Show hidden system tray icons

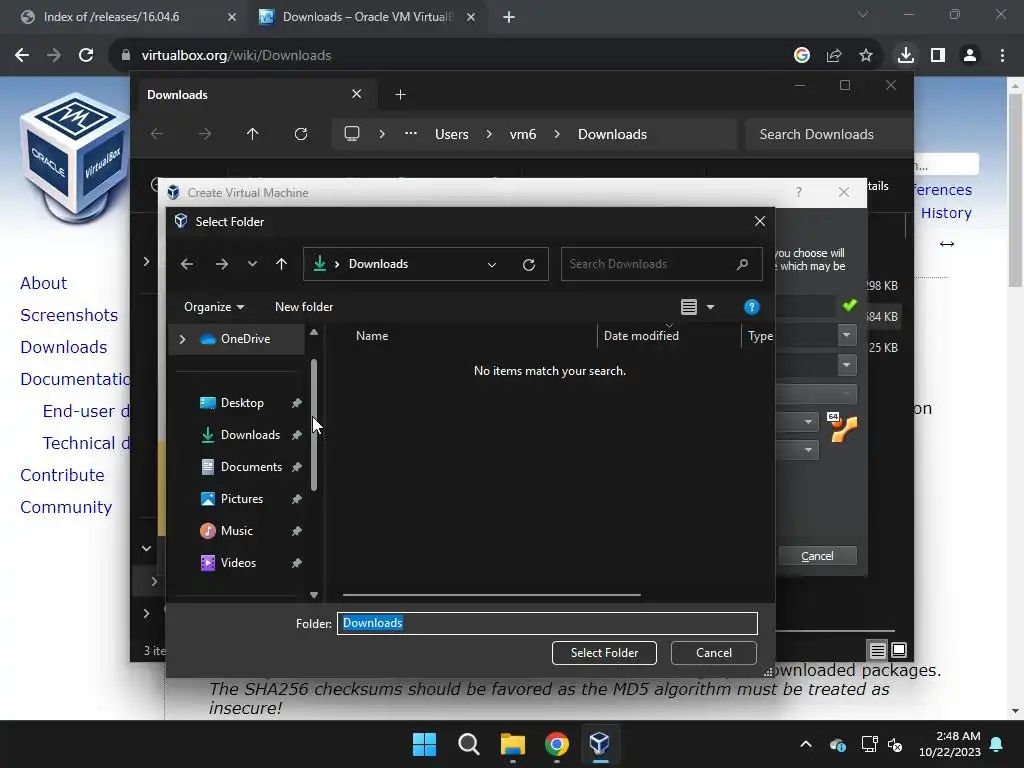click(806, 744)
